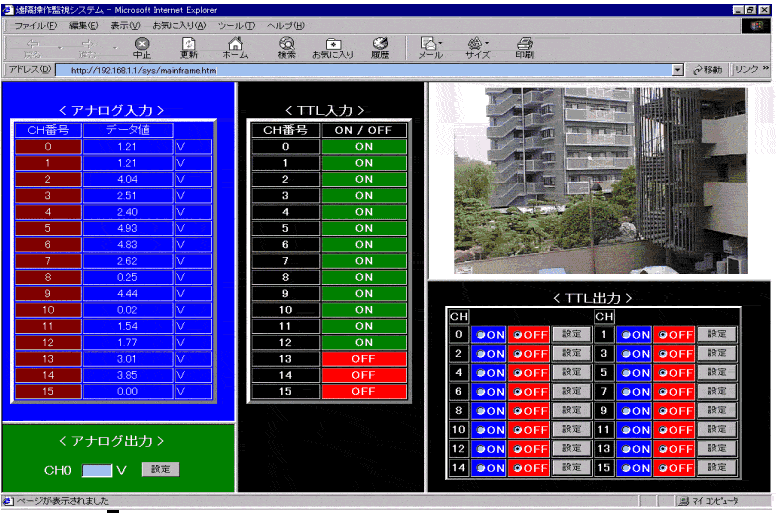
Task: Click 設定 button for analog output CH0
Action: [x=161, y=468]
